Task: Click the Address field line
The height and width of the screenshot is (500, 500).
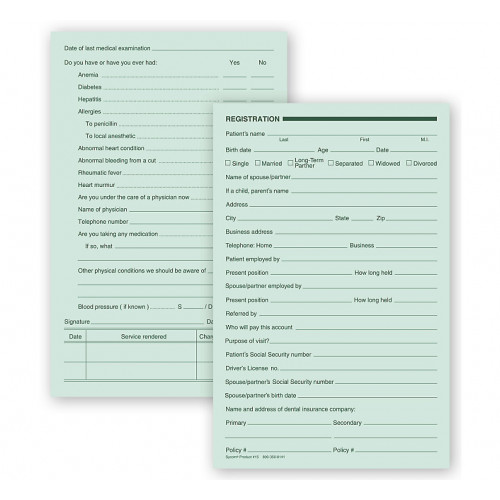Action: point(343,205)
